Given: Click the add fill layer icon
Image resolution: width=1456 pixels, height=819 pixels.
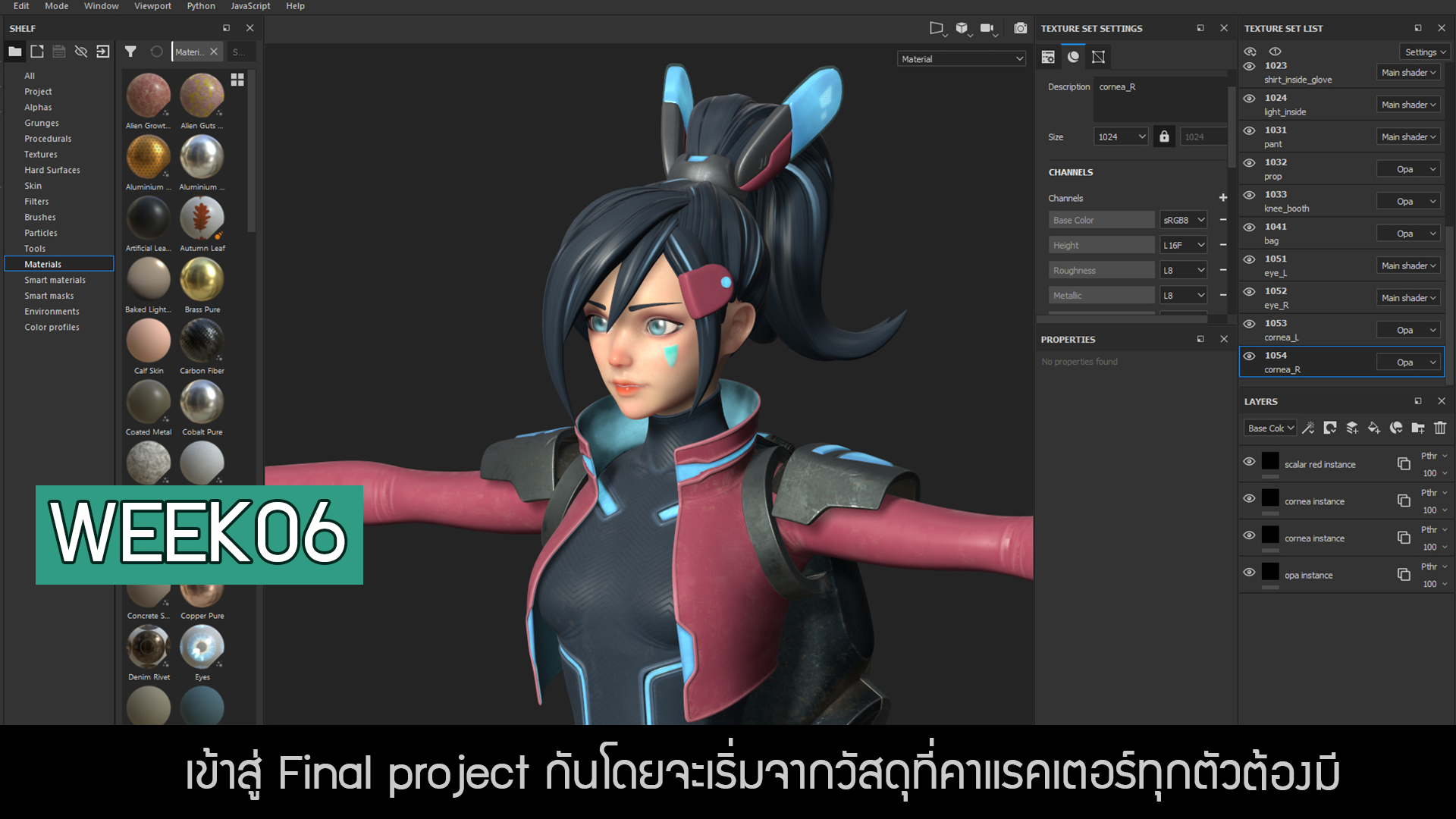Looking at the screenshot, I should (x=1373, y=428).
